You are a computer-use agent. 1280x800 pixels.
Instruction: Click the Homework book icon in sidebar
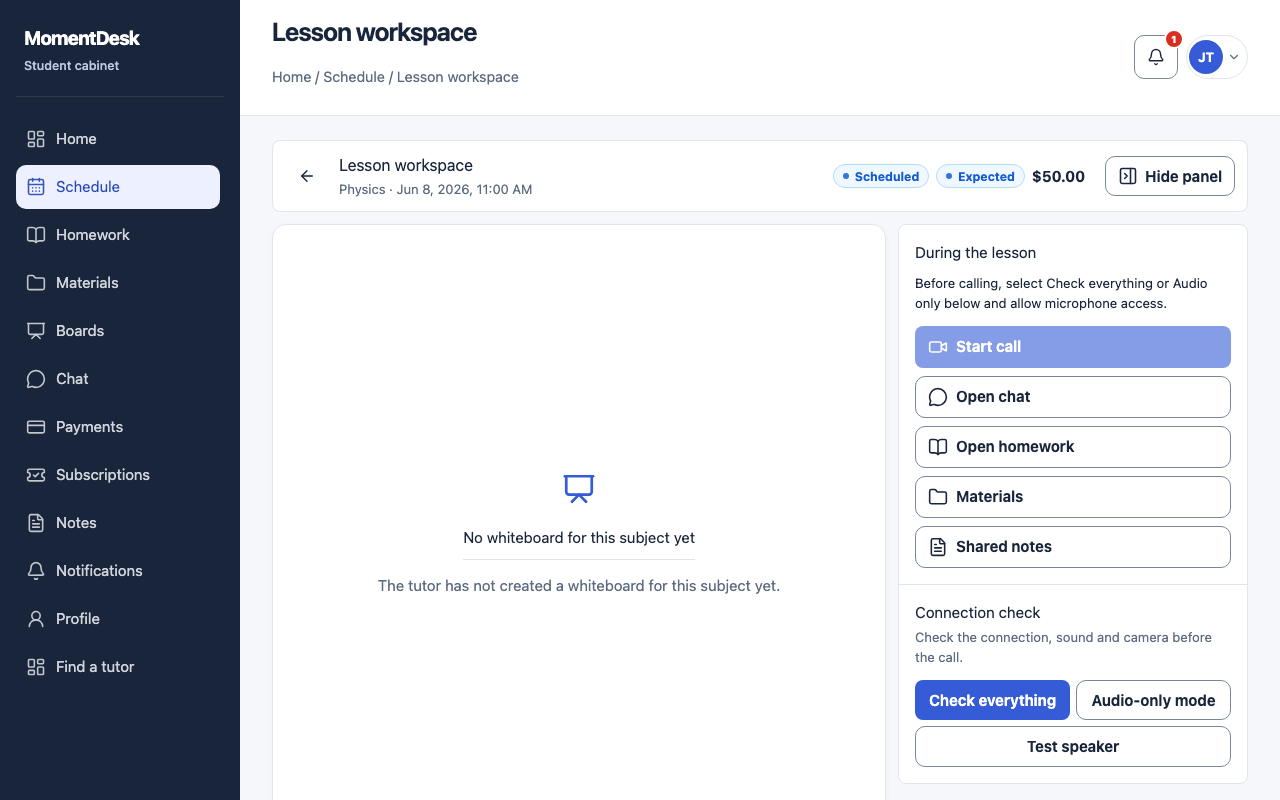pyautogui.click(x=36, y=235)
